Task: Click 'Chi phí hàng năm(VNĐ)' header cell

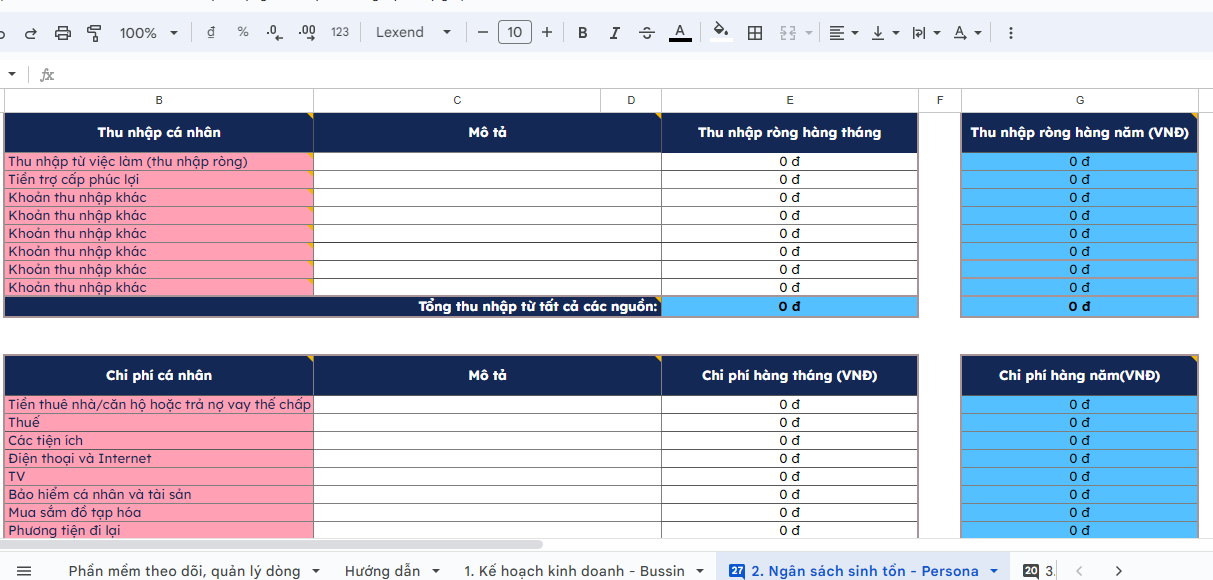Action: click(x=1080, y=375)
